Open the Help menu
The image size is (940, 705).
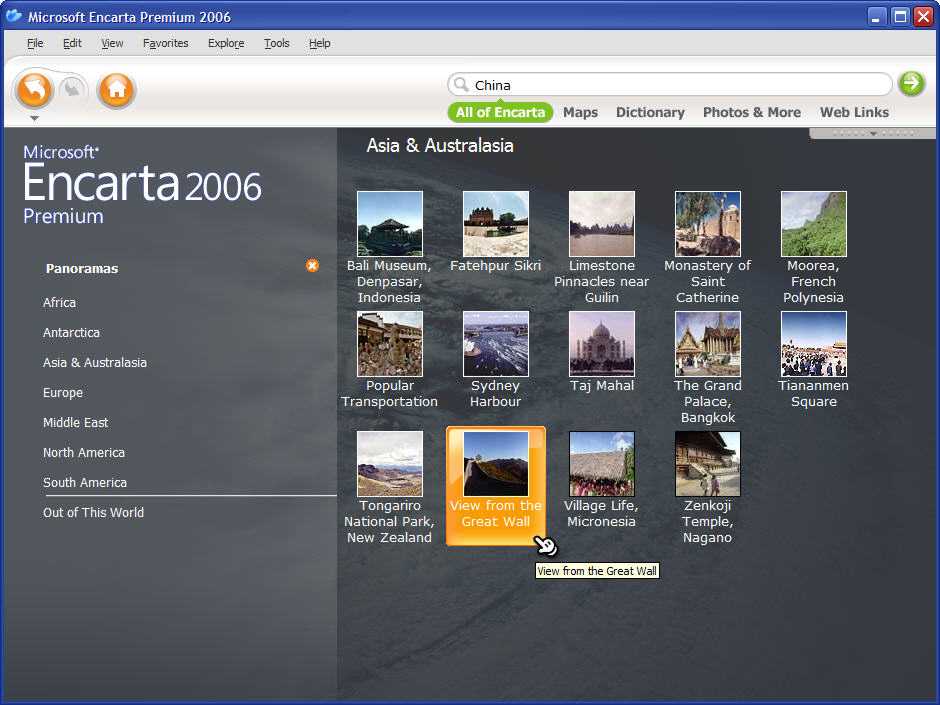tap(320, 43)
